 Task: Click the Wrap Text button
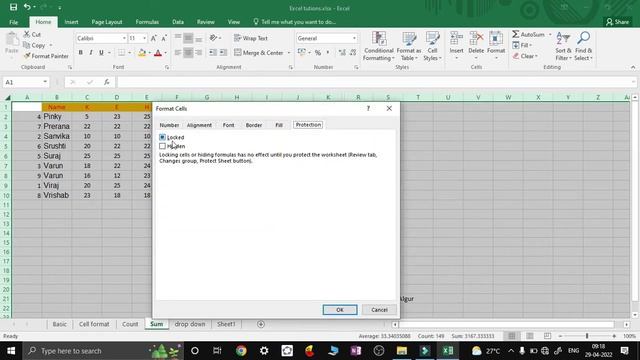pyautogui.click(x=251, y=38)
